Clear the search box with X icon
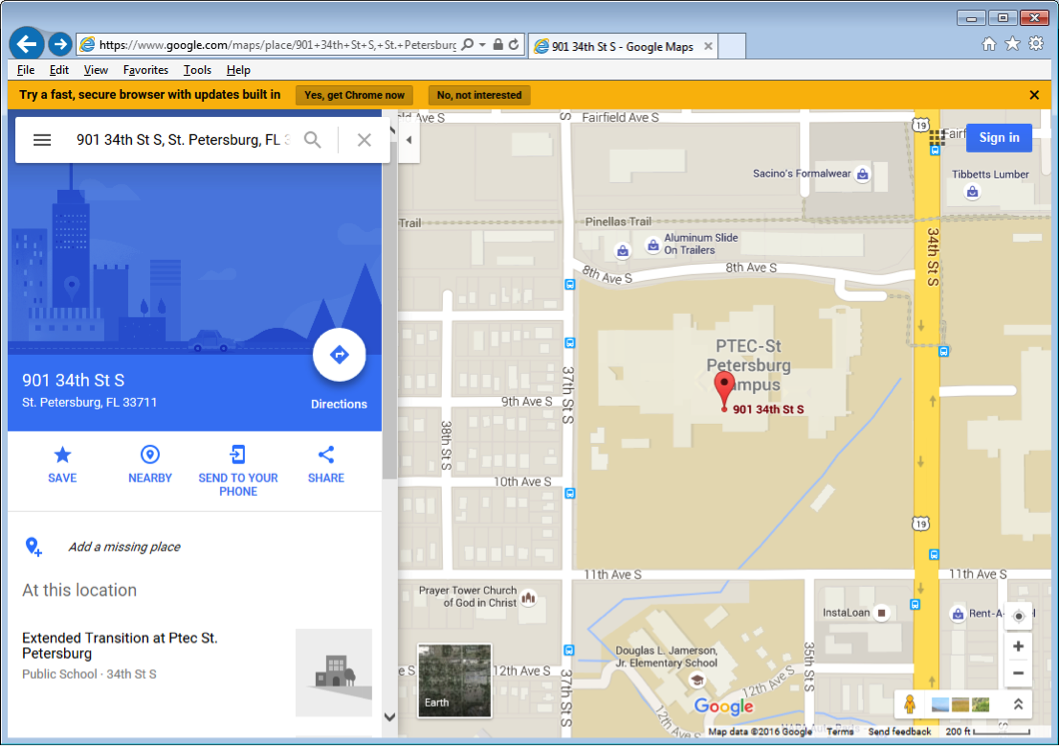1060x746 pixels. (x=364, y=140)
